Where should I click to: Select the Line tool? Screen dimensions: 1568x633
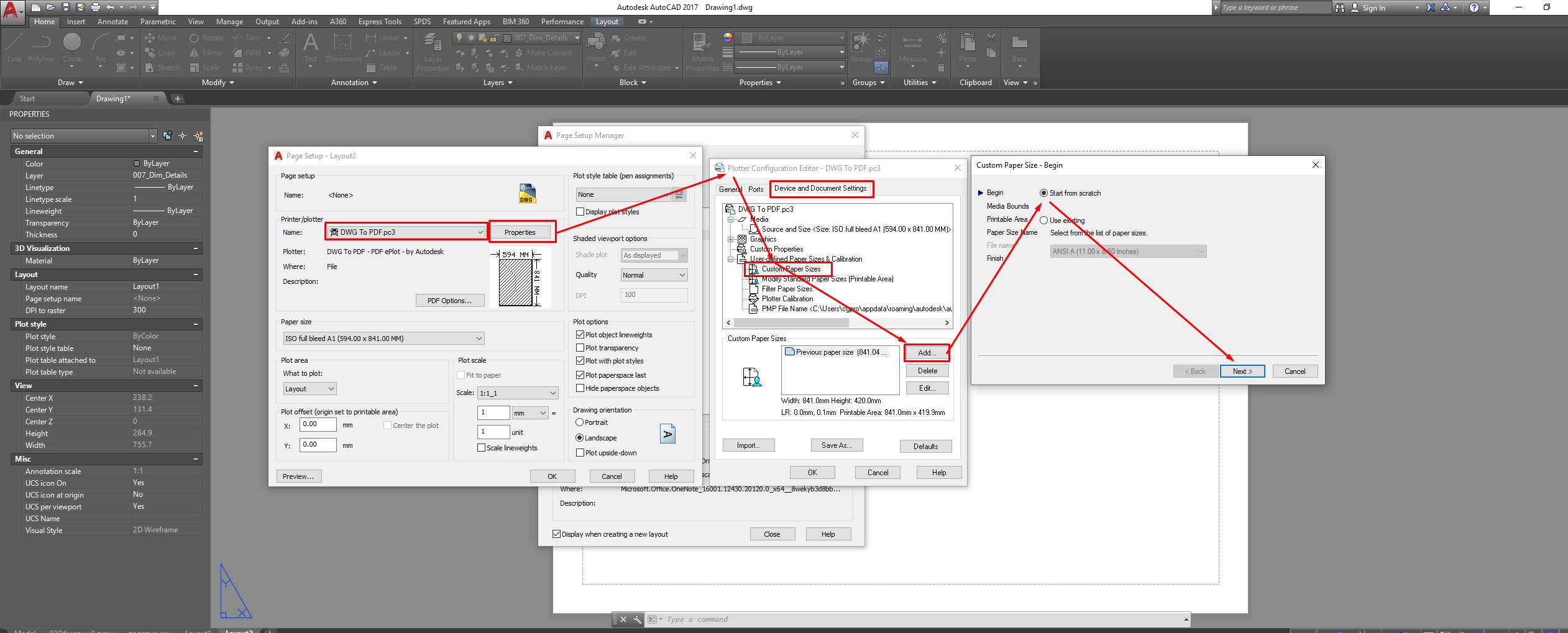(14, 48)
